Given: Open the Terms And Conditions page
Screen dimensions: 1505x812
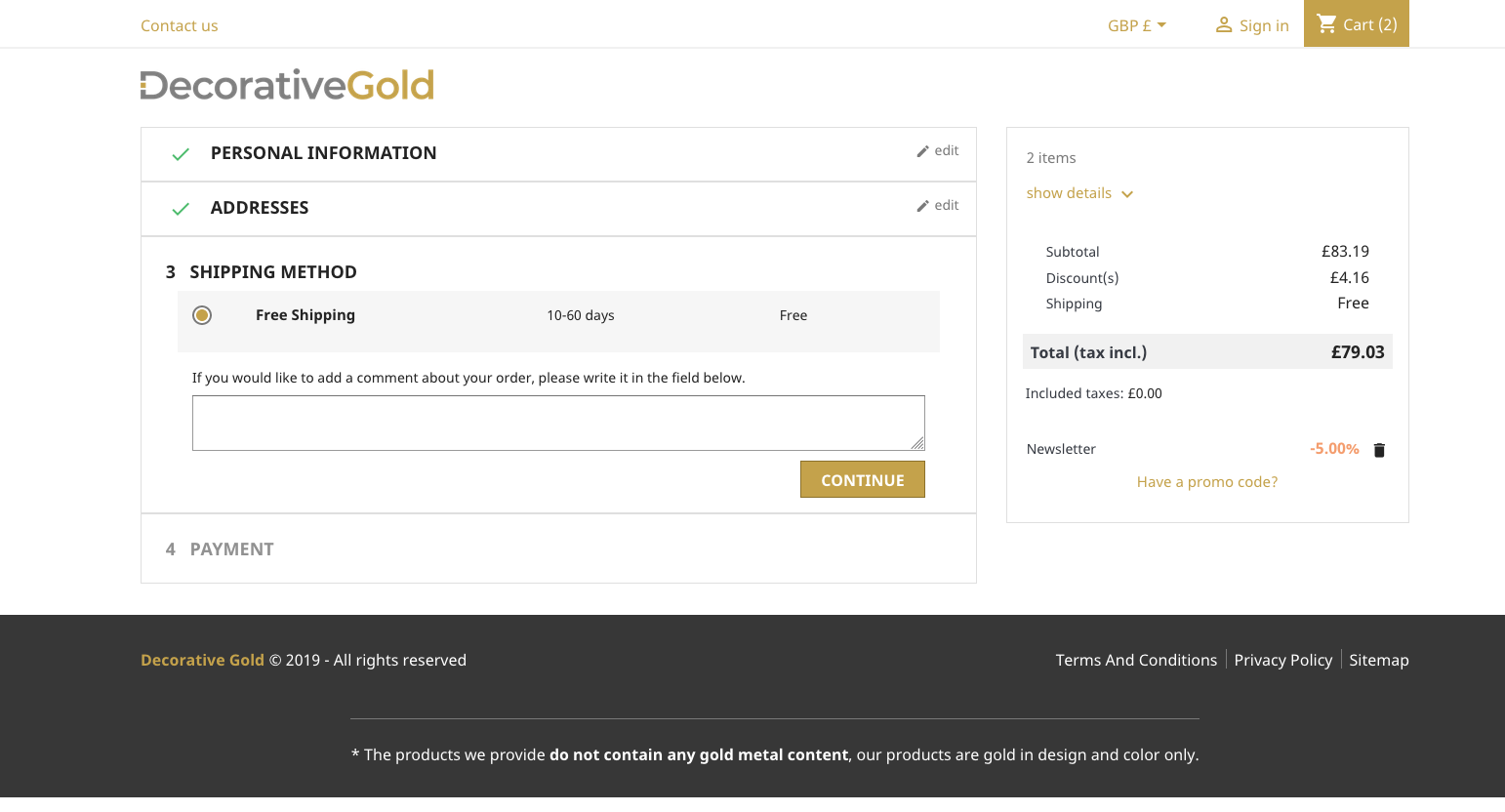Looking at the screenshot, I should point(1136,660).
